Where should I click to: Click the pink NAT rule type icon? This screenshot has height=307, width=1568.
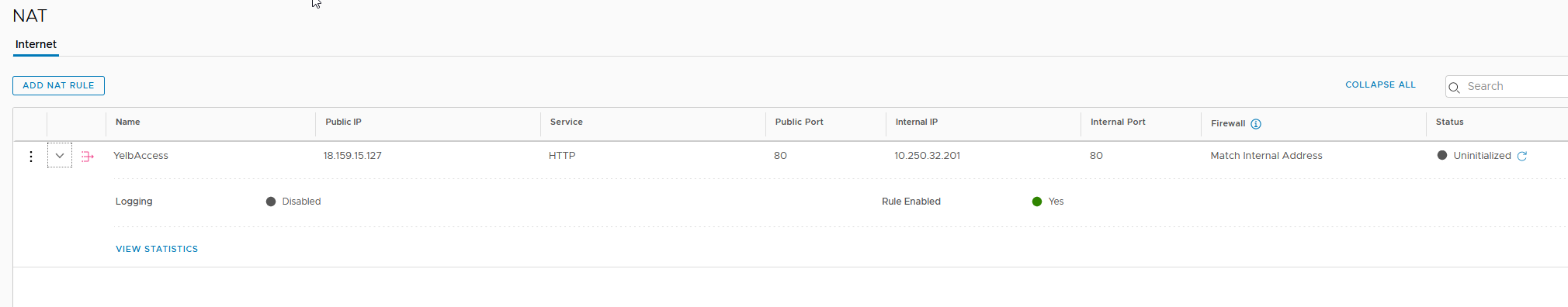pyautogui.click(x=88, y=157)
